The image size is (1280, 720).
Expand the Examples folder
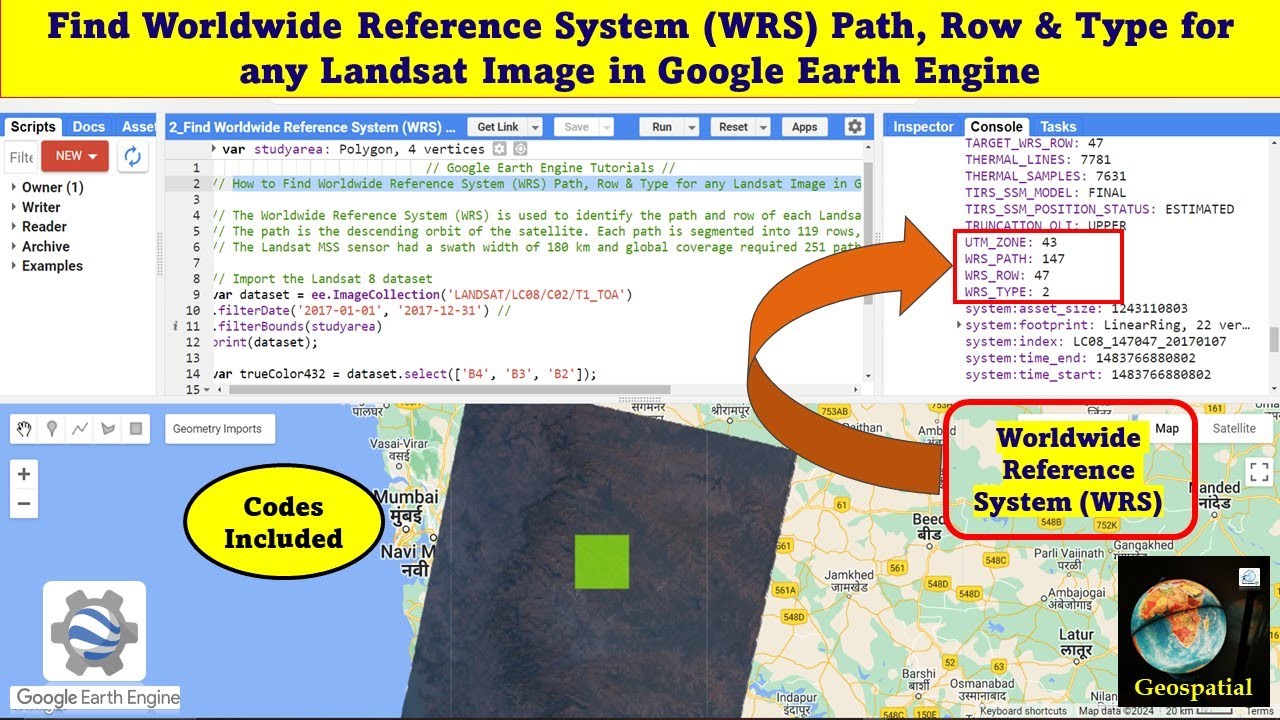(14, 266)
